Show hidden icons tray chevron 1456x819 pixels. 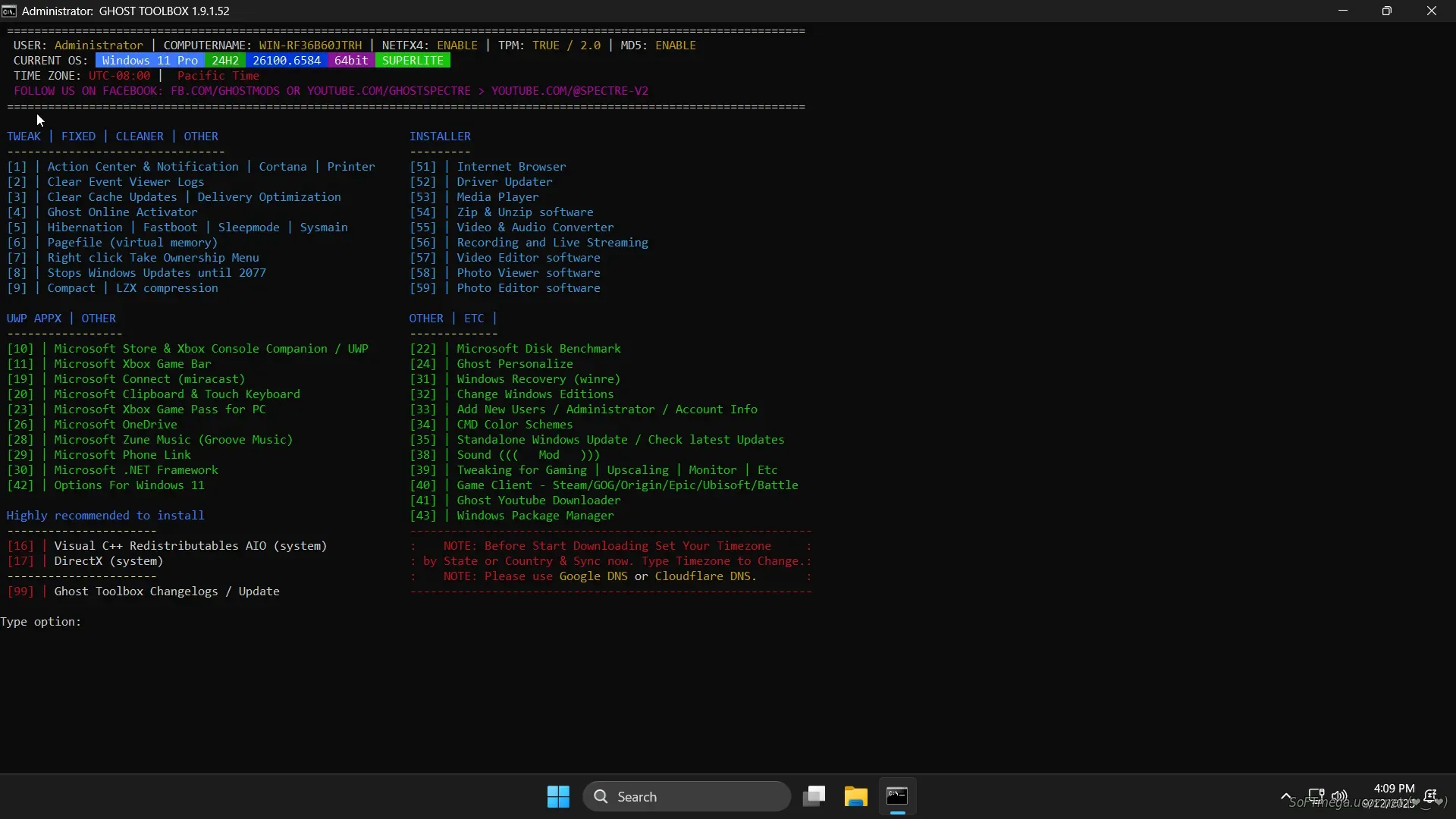1286,796
